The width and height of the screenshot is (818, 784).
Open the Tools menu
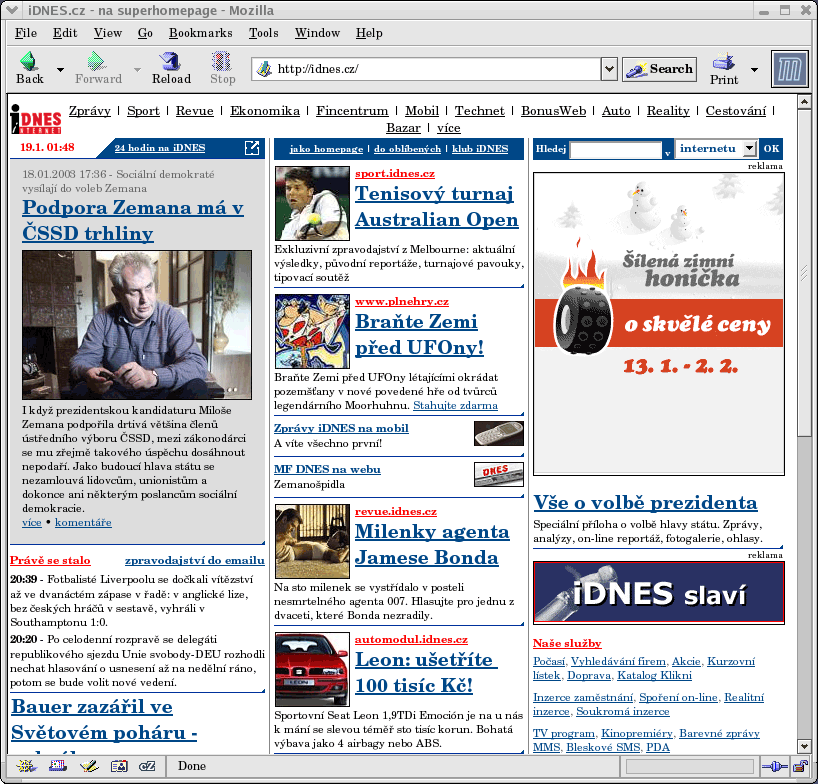point(263,33)
